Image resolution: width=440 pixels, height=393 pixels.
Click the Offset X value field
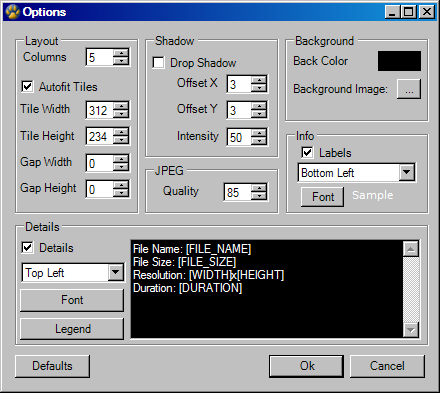(239, 84)
